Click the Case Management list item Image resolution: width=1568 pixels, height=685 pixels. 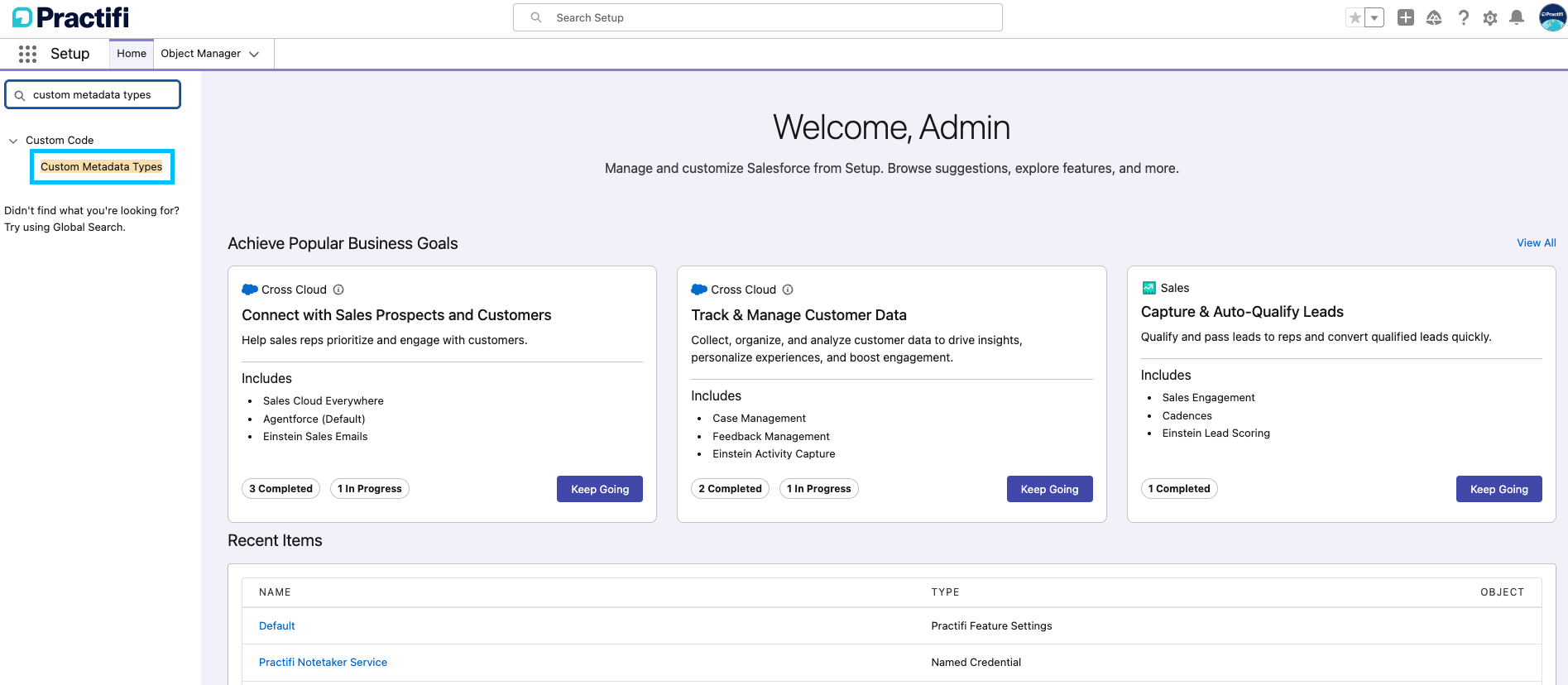759,419
